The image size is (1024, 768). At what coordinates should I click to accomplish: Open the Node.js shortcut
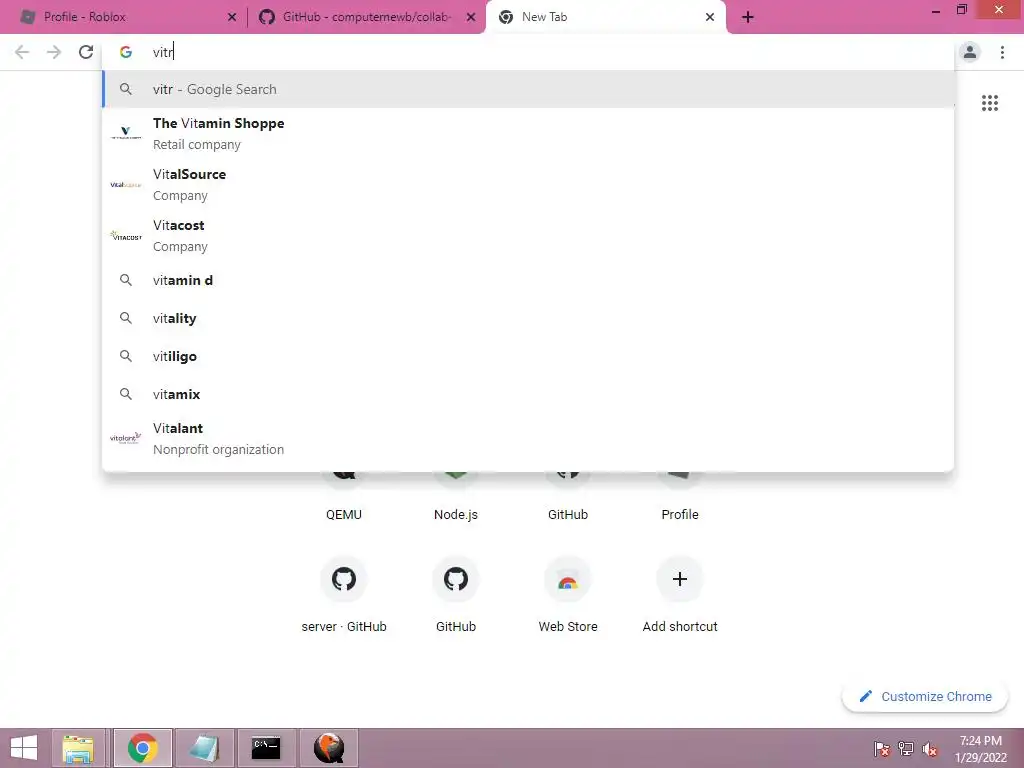456,496
